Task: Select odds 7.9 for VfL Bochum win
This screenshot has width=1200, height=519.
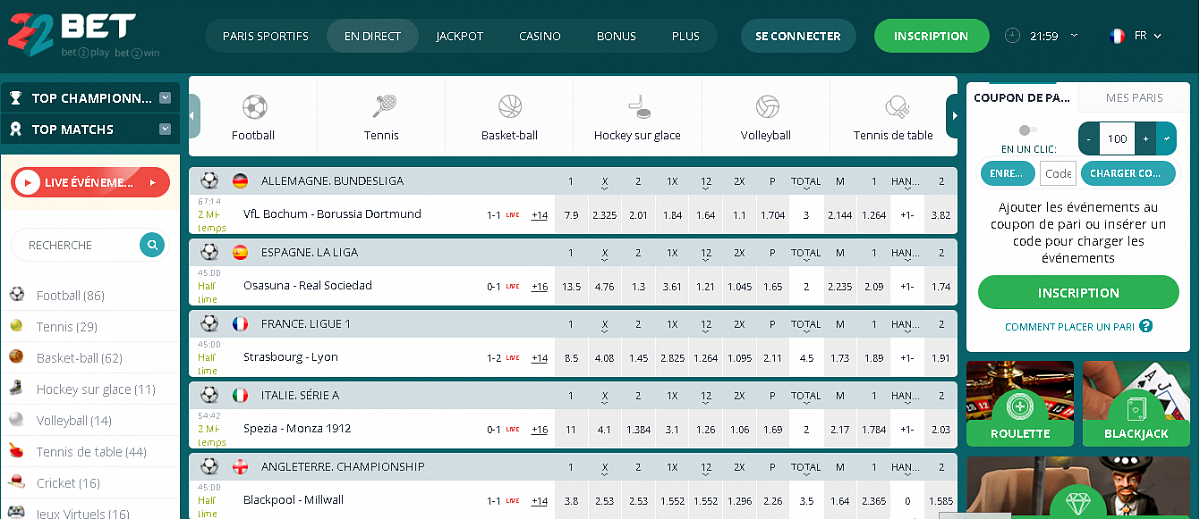Action: tap(571, 214)
